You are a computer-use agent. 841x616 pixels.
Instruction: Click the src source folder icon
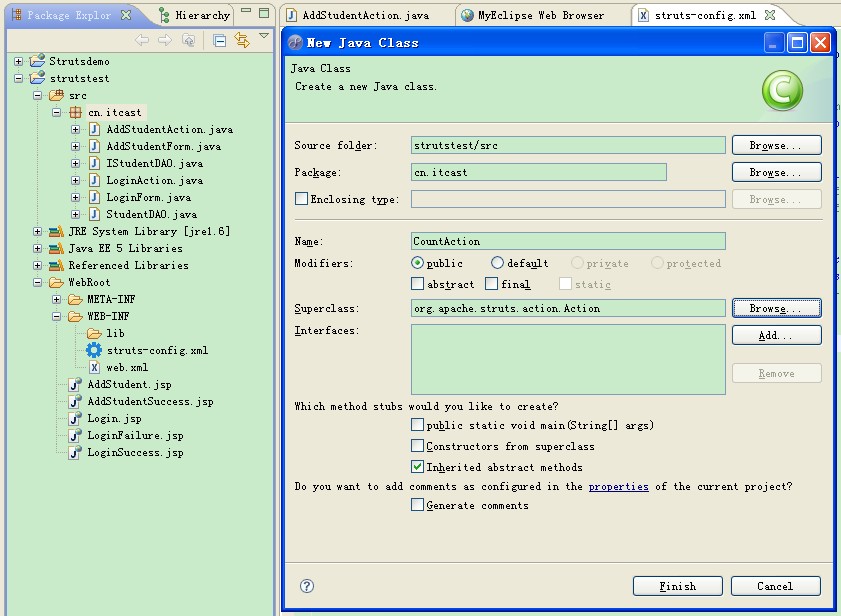pos(56,95)
